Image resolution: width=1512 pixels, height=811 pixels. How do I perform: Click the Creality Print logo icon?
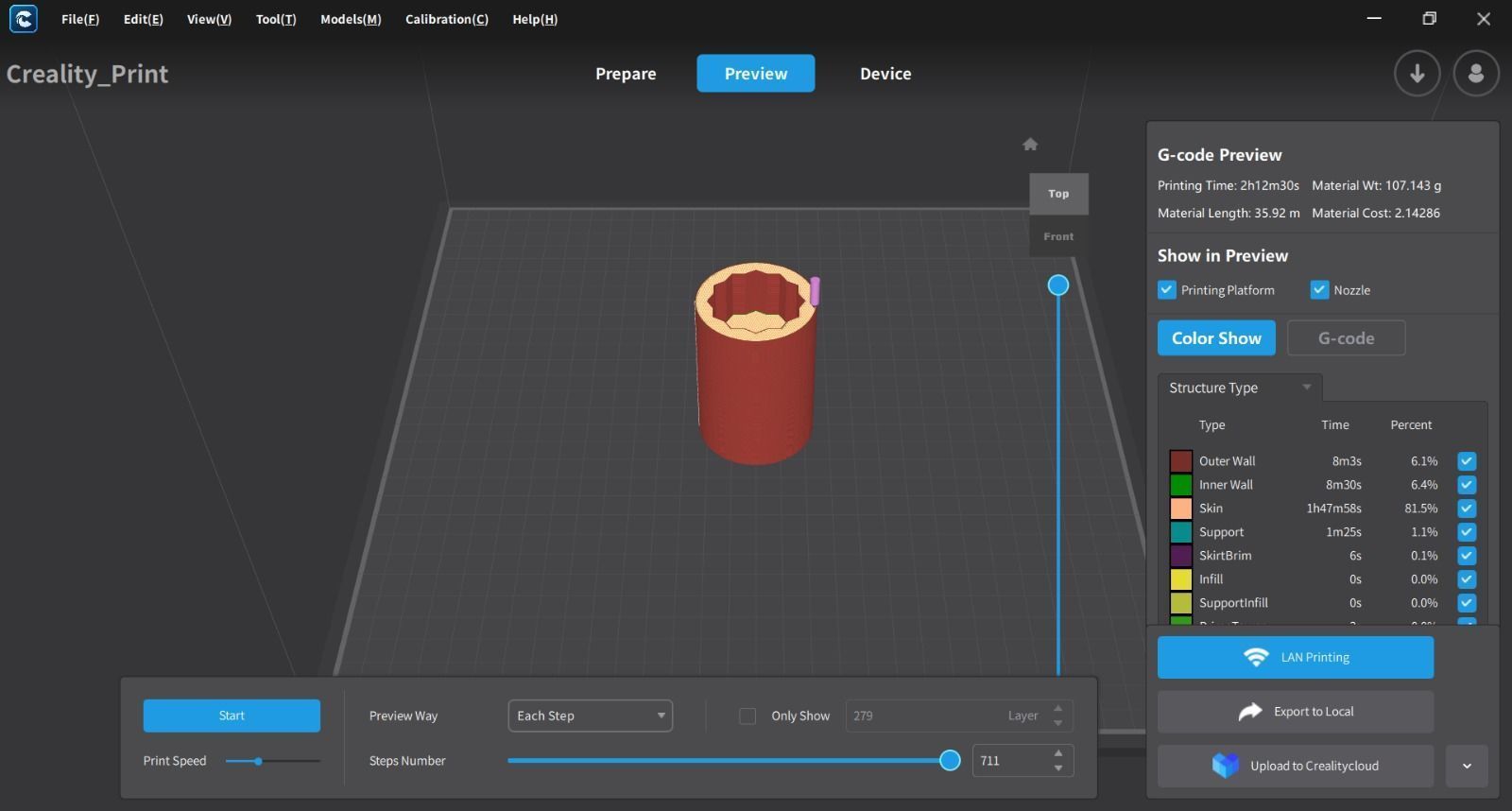(x=24, y=19)
